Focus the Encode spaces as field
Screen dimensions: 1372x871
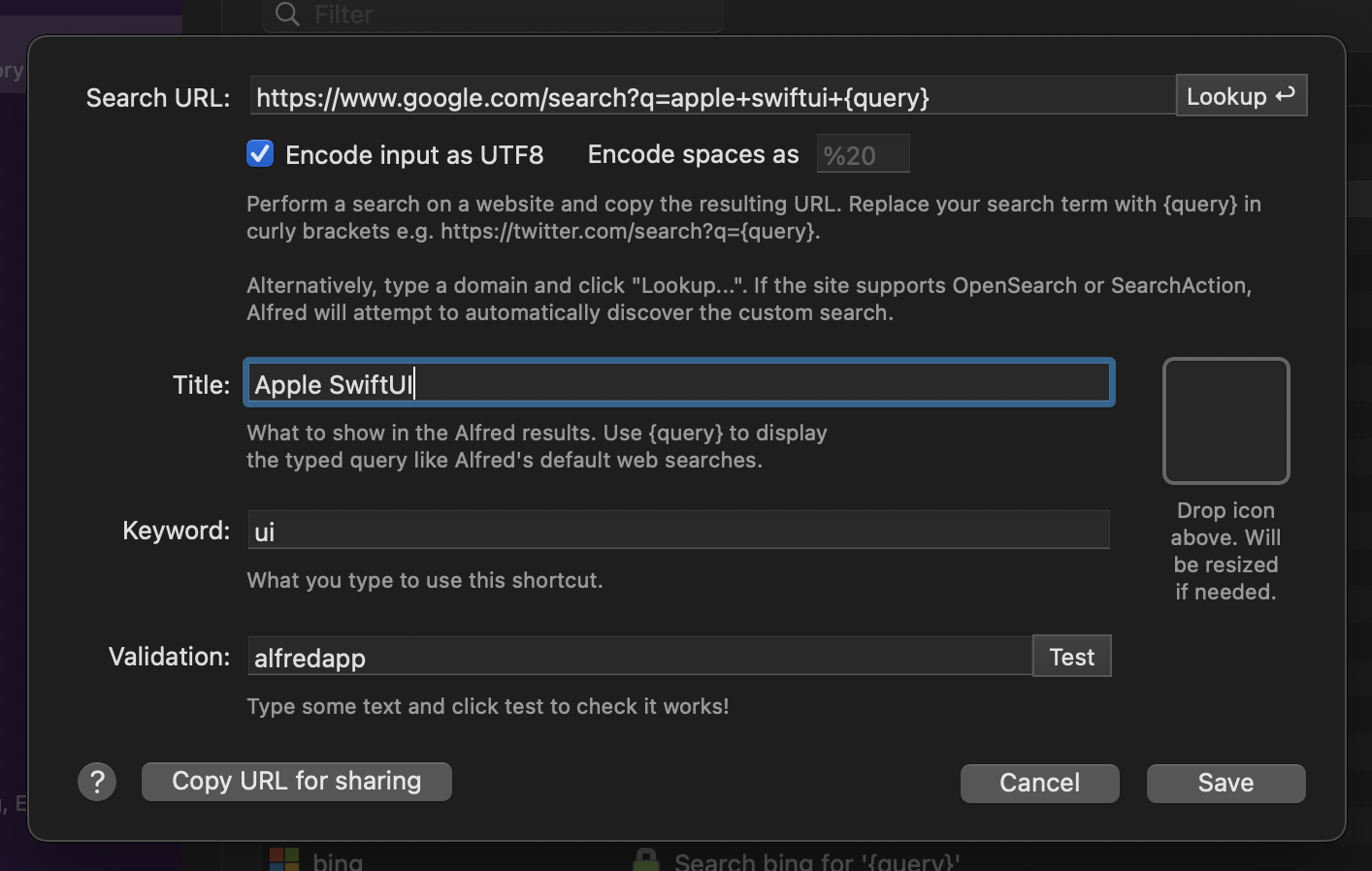coord(863,153)
